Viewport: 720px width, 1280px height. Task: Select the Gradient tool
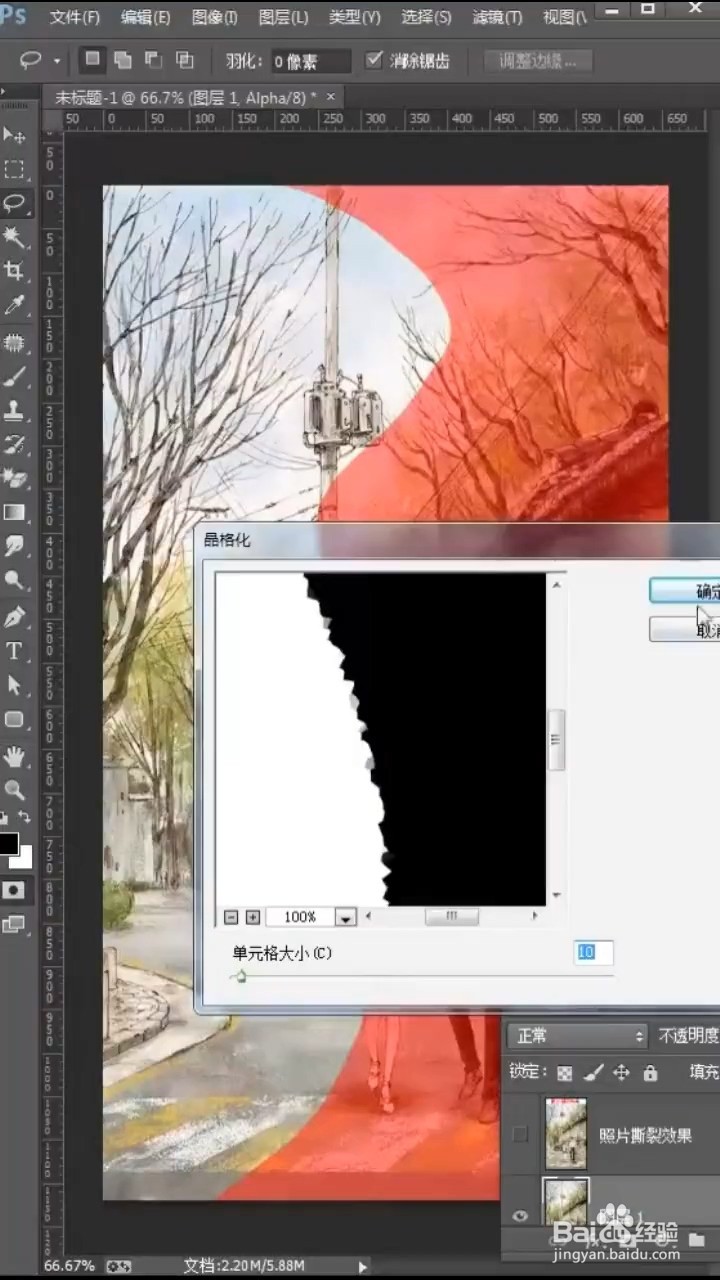pos(14,512)
